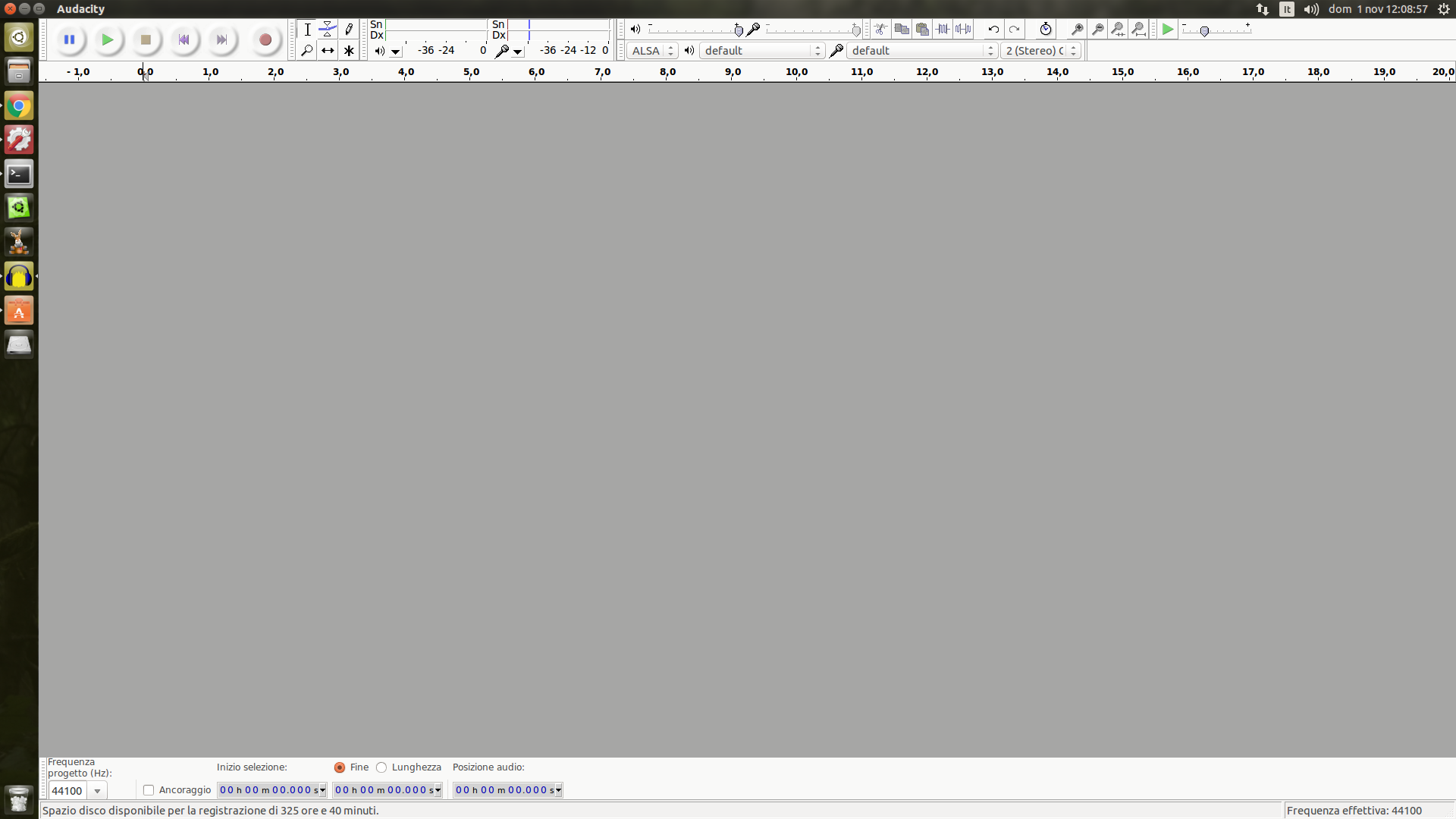Screen dimensions: 1456x819
Task: Click the playback volume slider
Action: point(694,30)
